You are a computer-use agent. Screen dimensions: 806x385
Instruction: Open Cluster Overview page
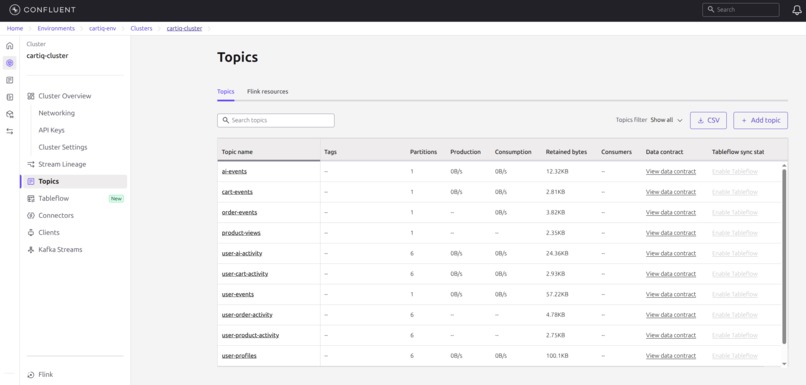click(x=65, y=96)
